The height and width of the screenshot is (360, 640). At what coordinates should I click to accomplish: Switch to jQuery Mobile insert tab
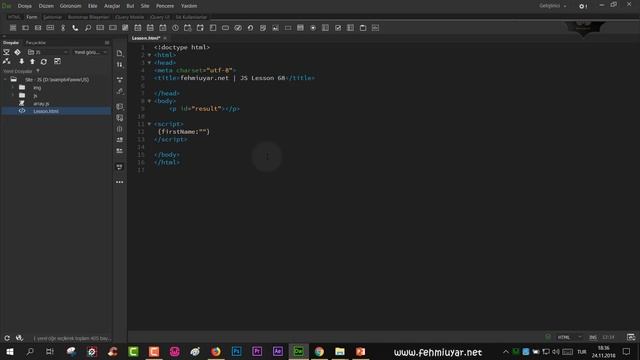pos(130,17)
